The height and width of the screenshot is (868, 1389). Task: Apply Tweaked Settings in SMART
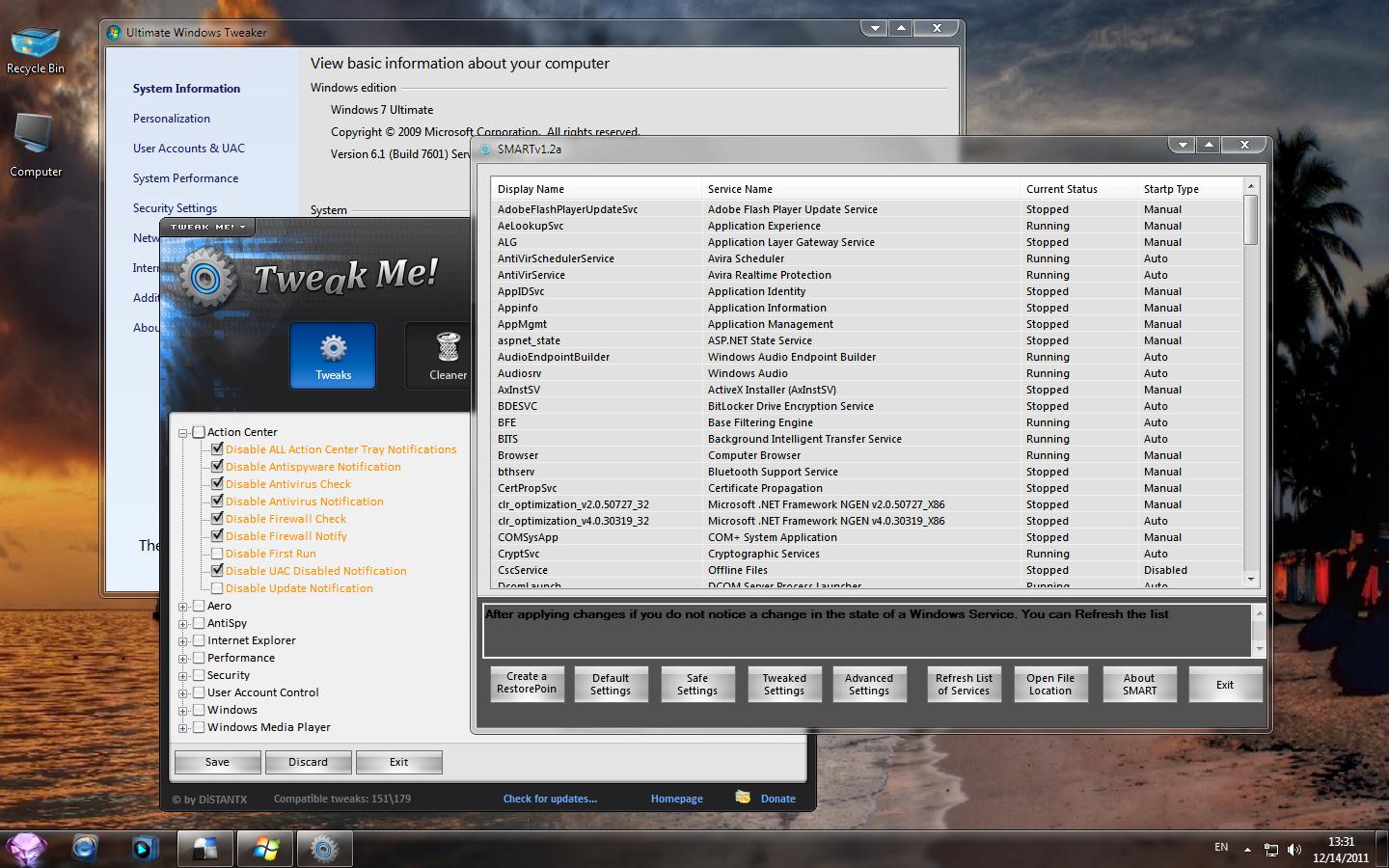pyautogui.click(x=784, y=684)
